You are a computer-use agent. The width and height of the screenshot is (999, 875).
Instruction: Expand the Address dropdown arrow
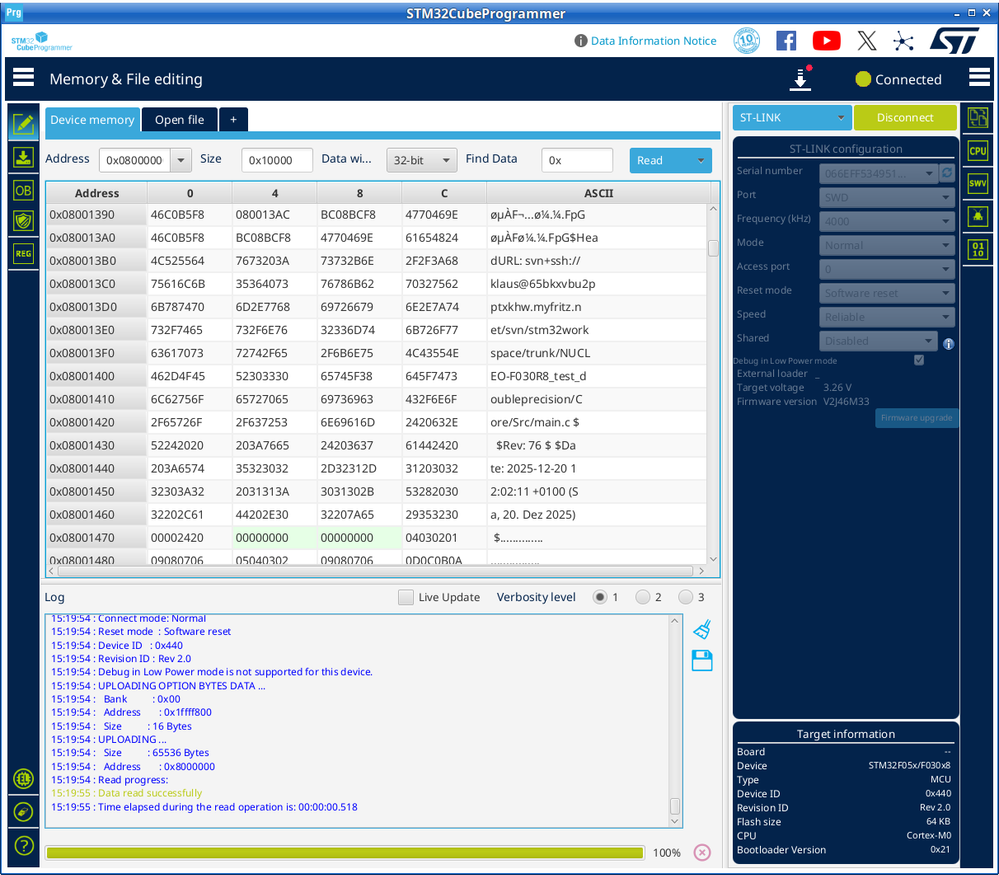pyautogui.click(x=180, y=160)
